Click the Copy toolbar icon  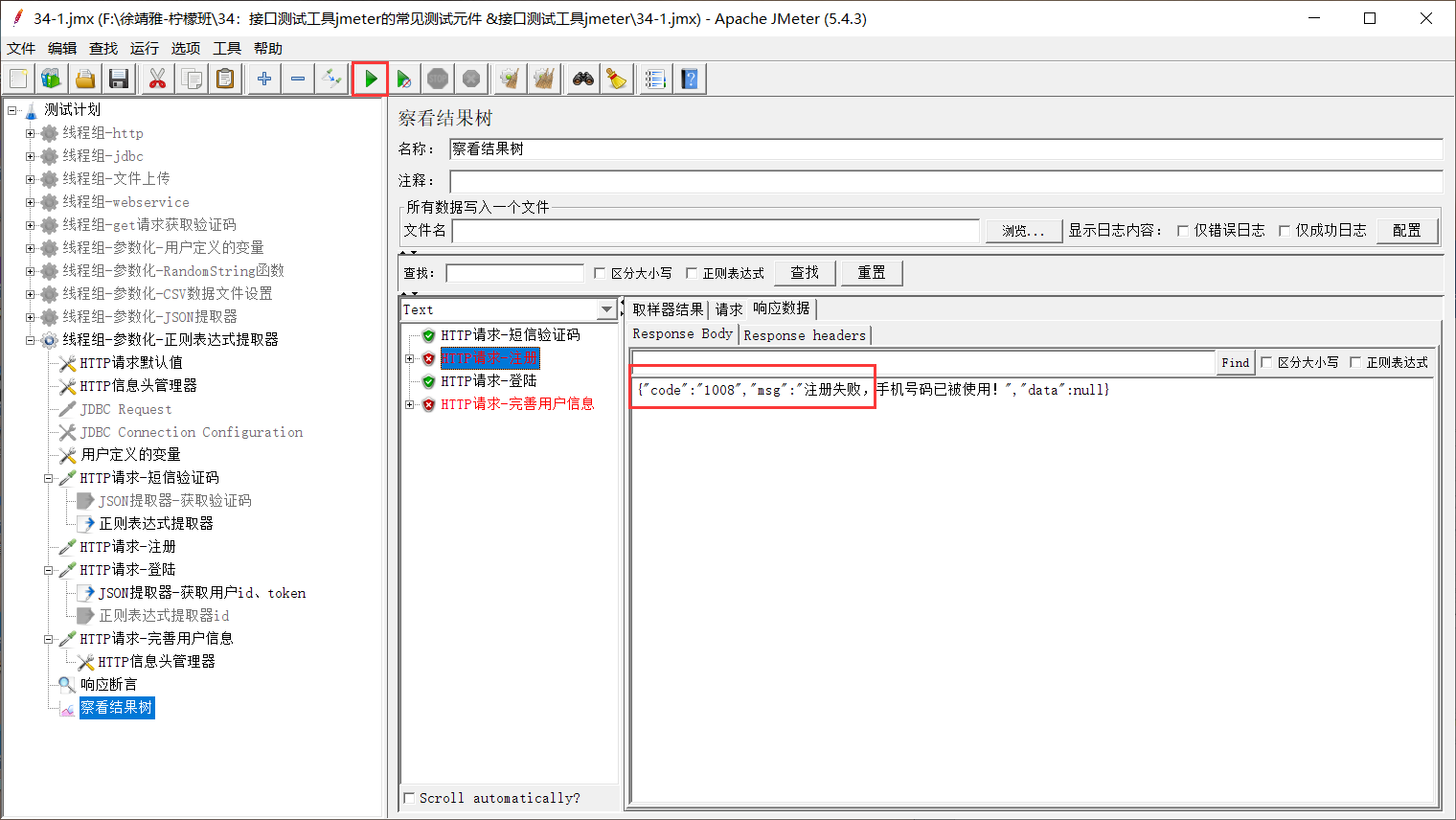click(x=192, y=79)
